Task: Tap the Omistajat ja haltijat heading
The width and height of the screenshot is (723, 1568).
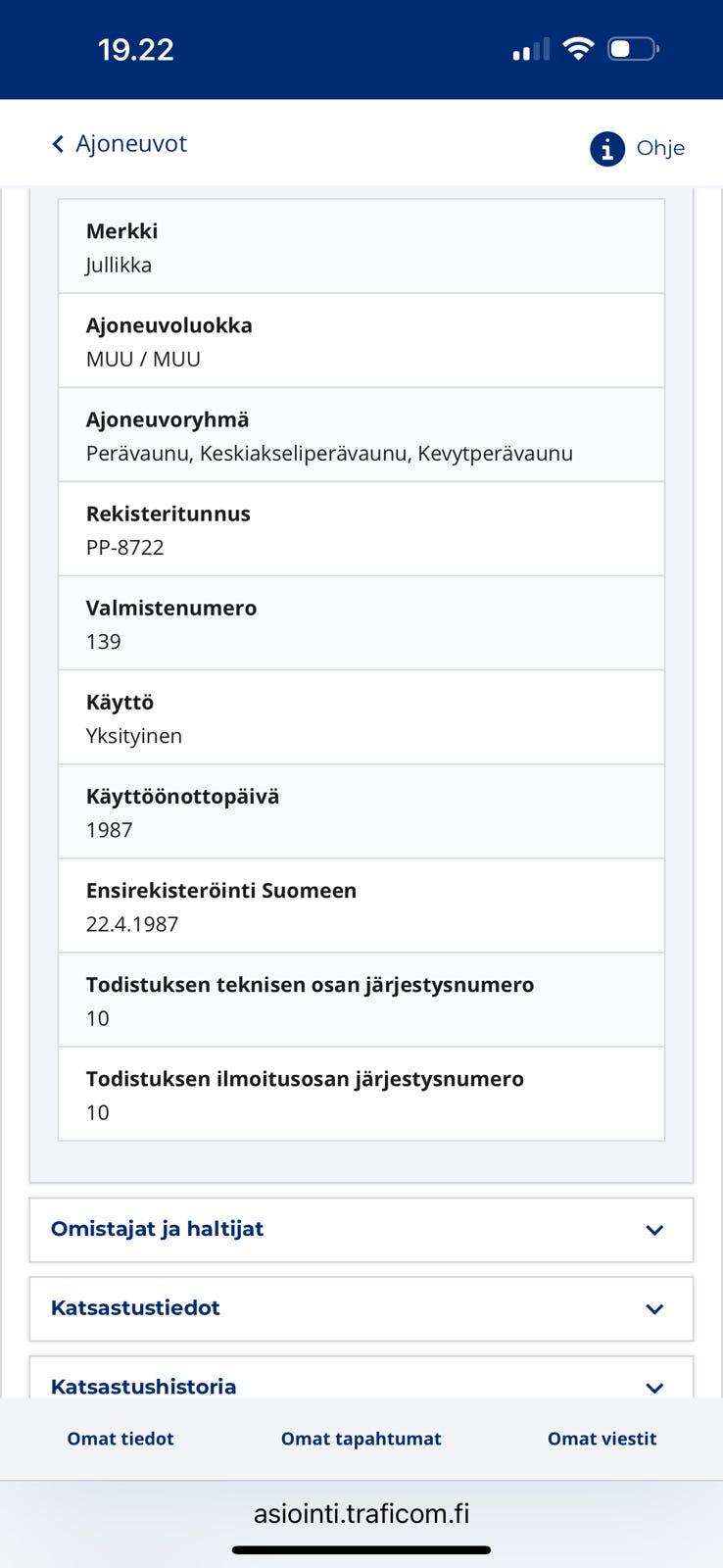Action: [x=158, y=1229]
